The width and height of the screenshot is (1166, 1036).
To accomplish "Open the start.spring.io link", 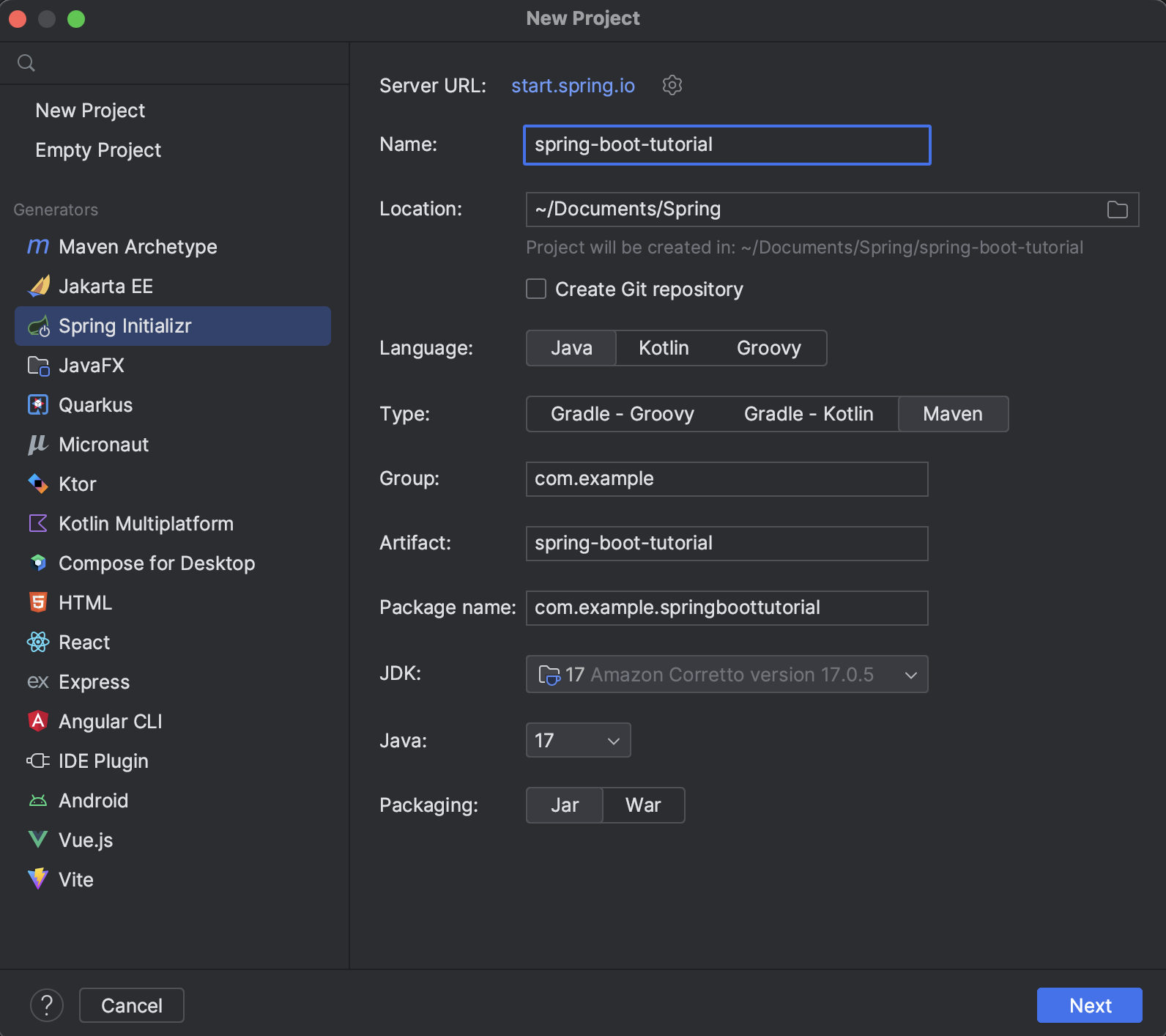I will tap(573, 86).
